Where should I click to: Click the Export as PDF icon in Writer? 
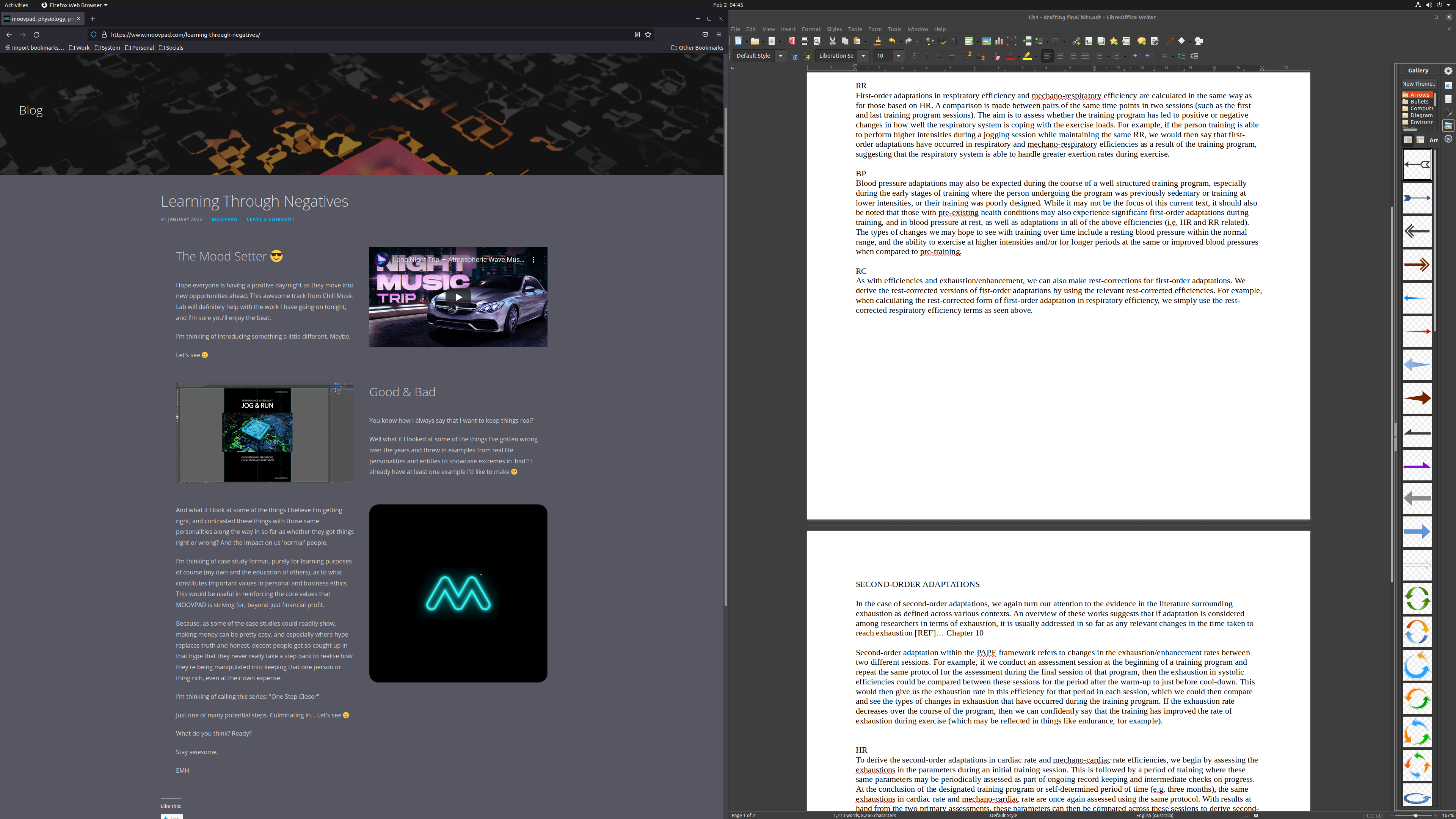pos(792,41)
